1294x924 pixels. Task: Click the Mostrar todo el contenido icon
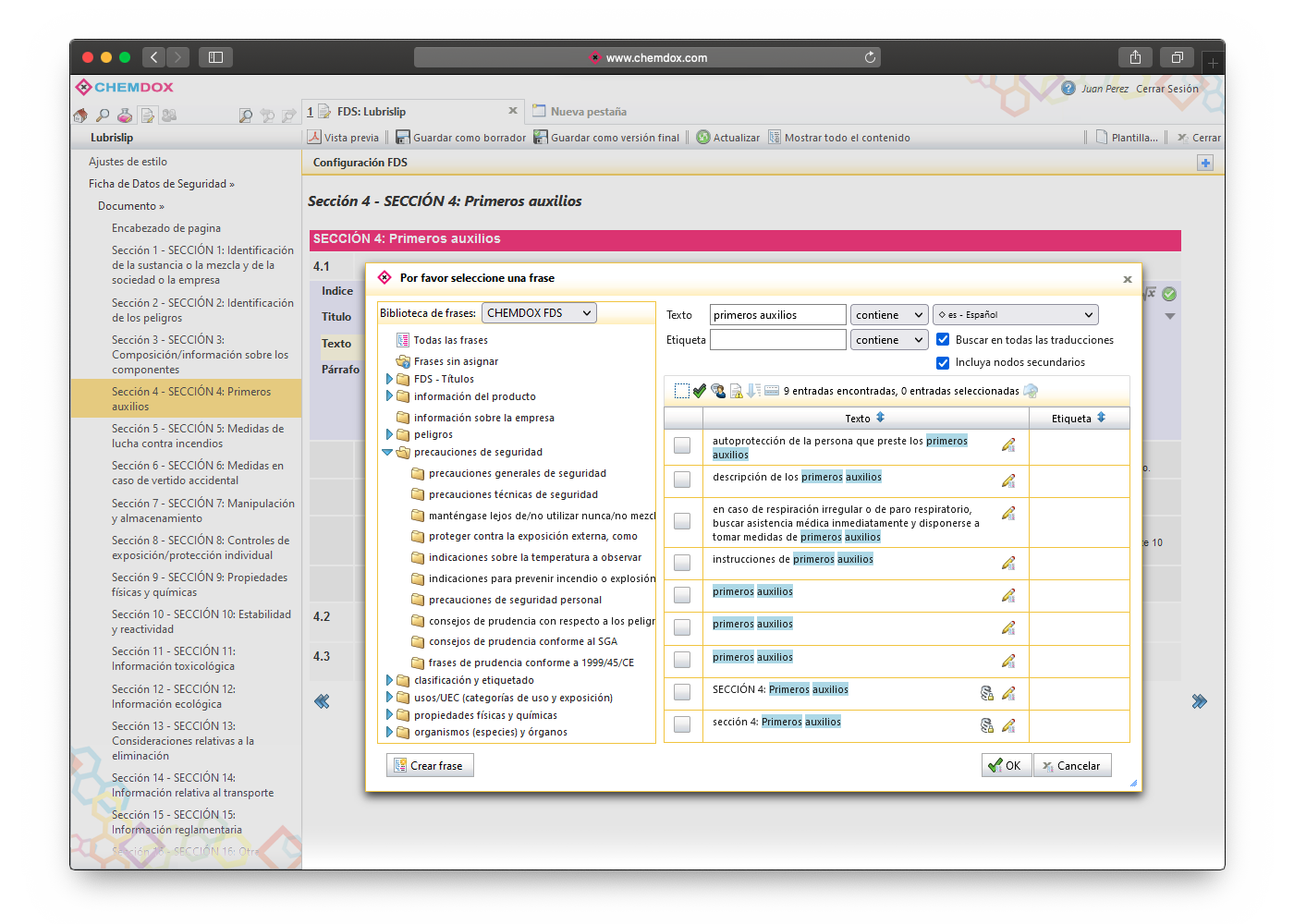pos(775,137)
